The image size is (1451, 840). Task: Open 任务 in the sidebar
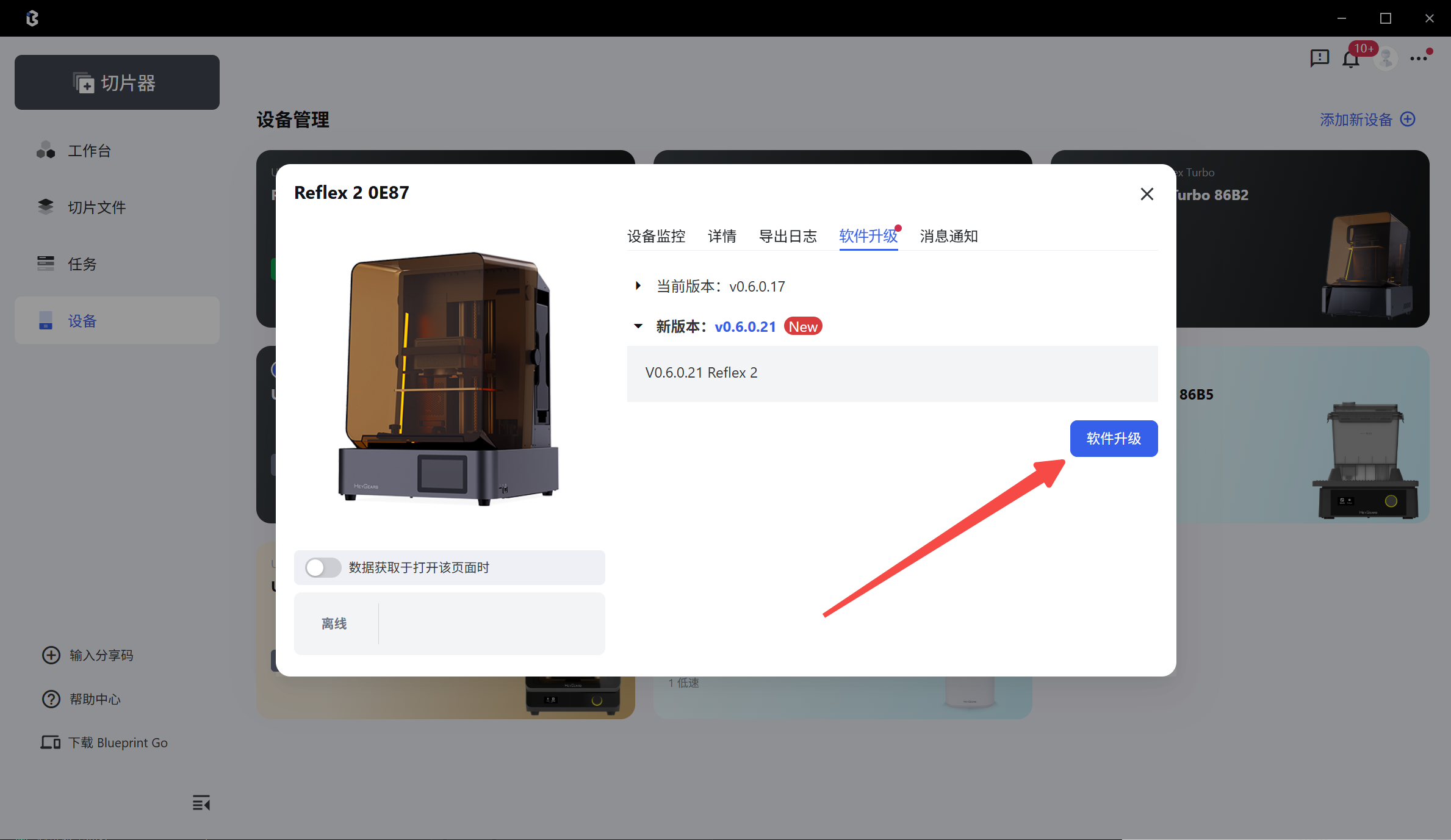click(82, 264)
